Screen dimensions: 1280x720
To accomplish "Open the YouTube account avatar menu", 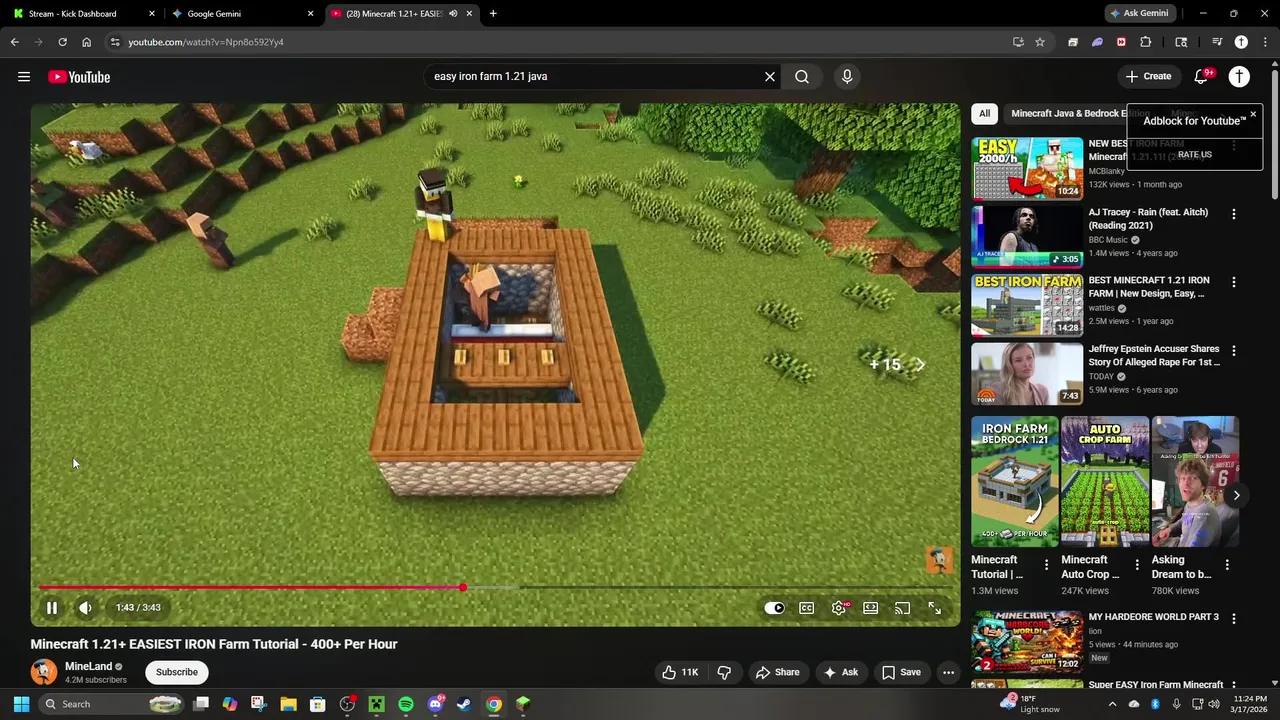I will (x=1239, y=76).
